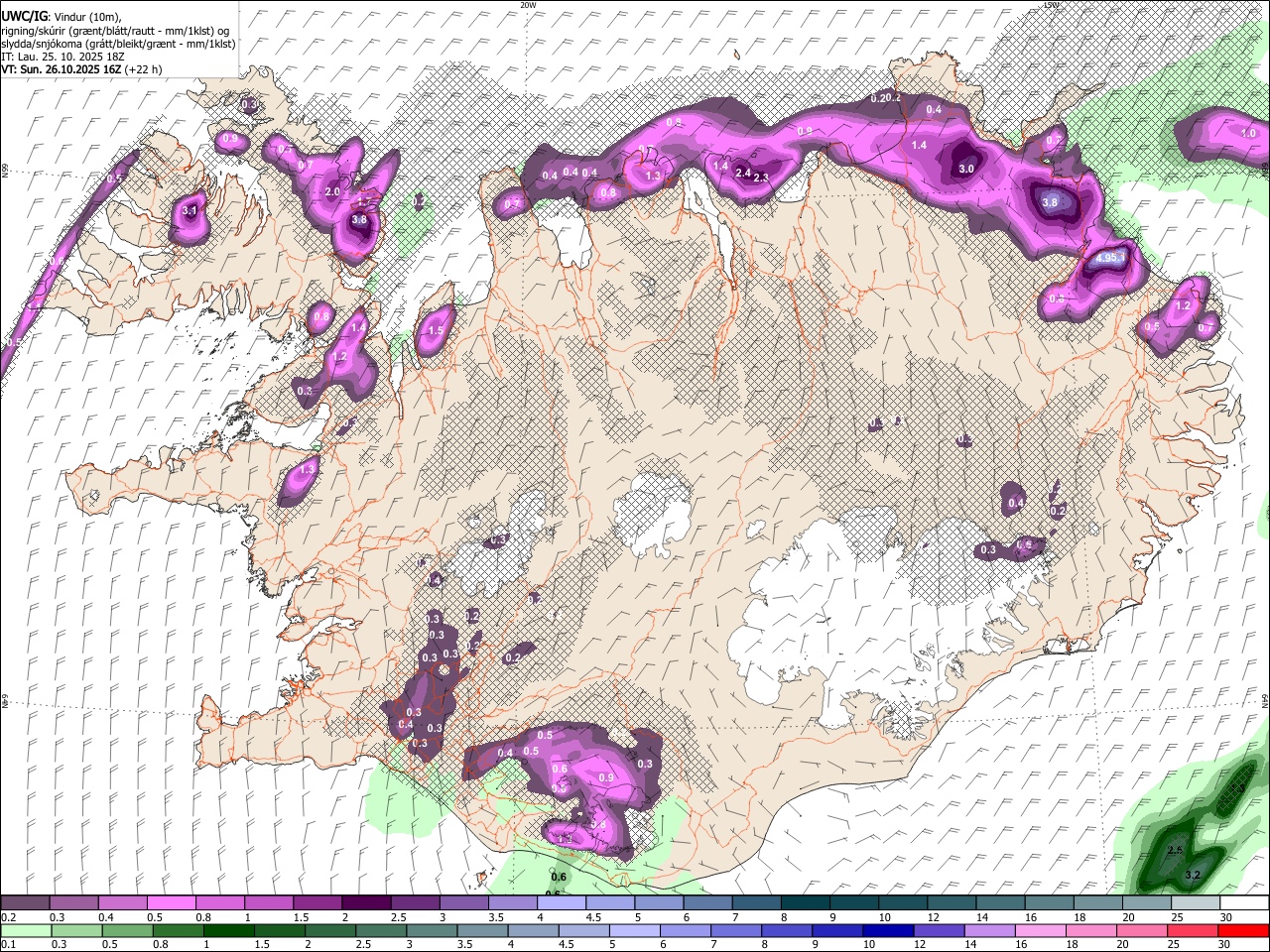The image size is (1270, 952).
Task: Click the "1.5" snowfall value on the northwest peninsula
Action: click(x=435, y=332)
